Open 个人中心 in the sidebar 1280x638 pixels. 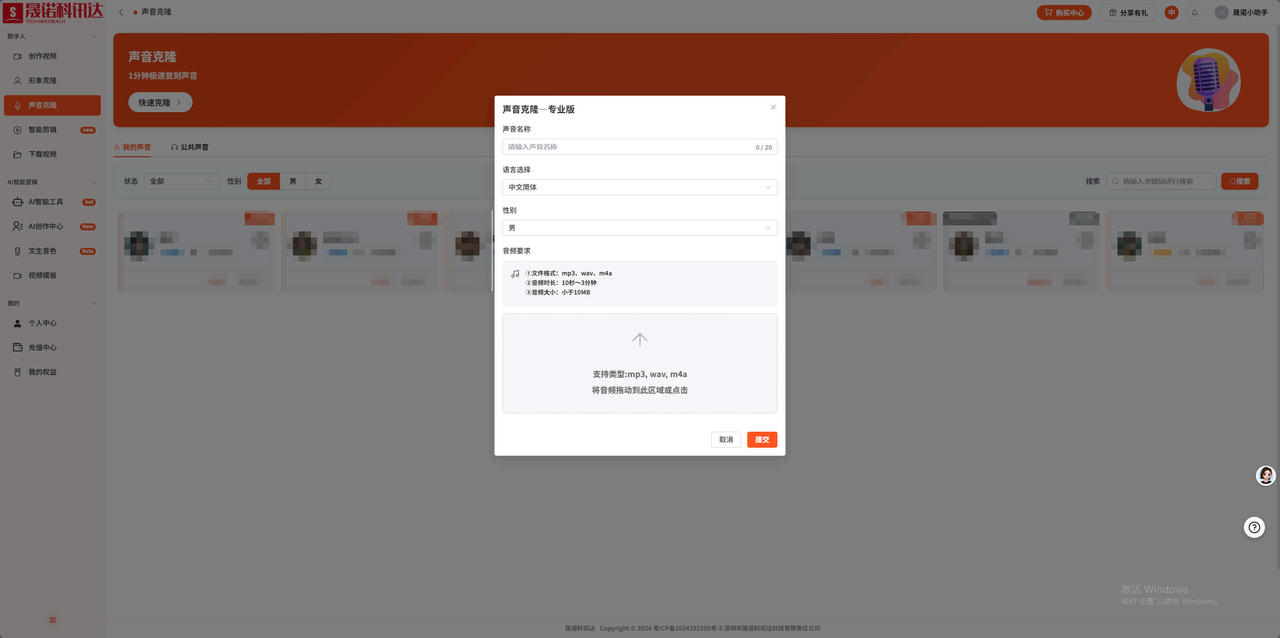[52, 323]
